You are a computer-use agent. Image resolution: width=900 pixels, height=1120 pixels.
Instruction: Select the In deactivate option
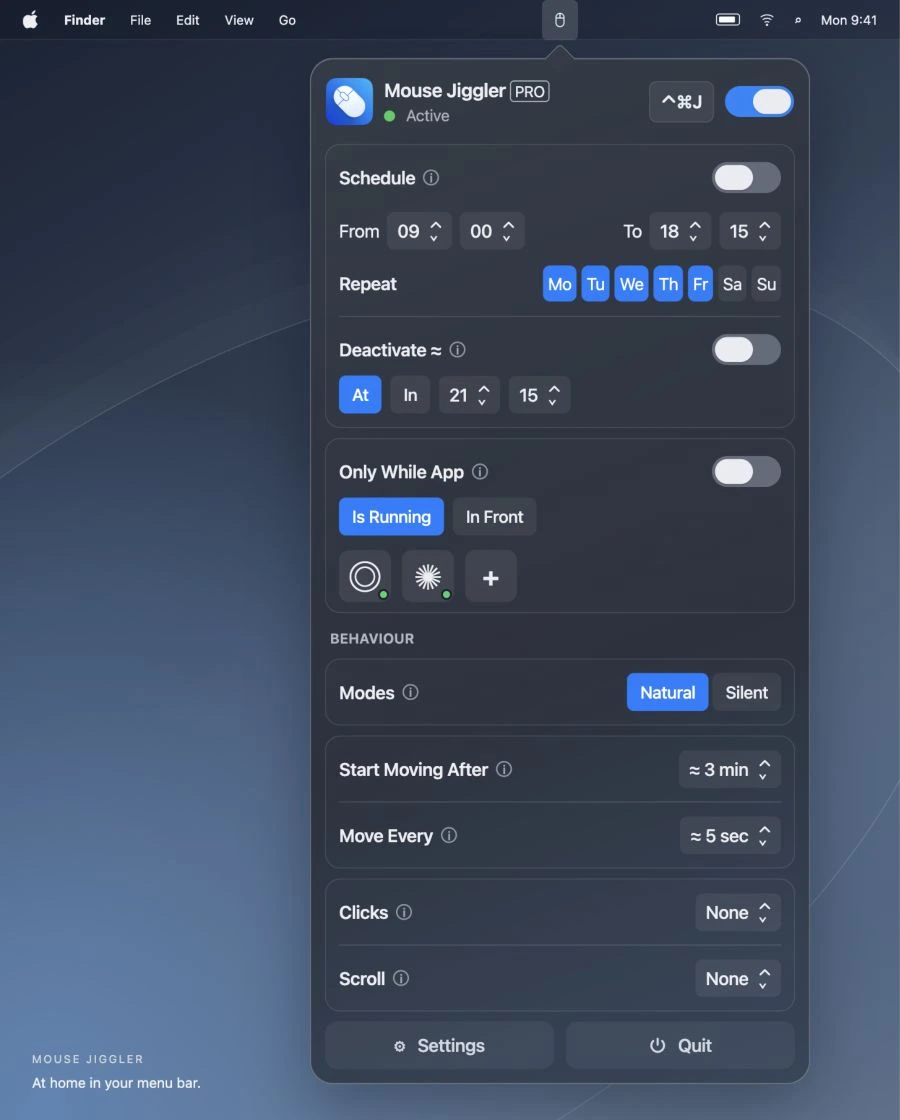coord(410,395)
